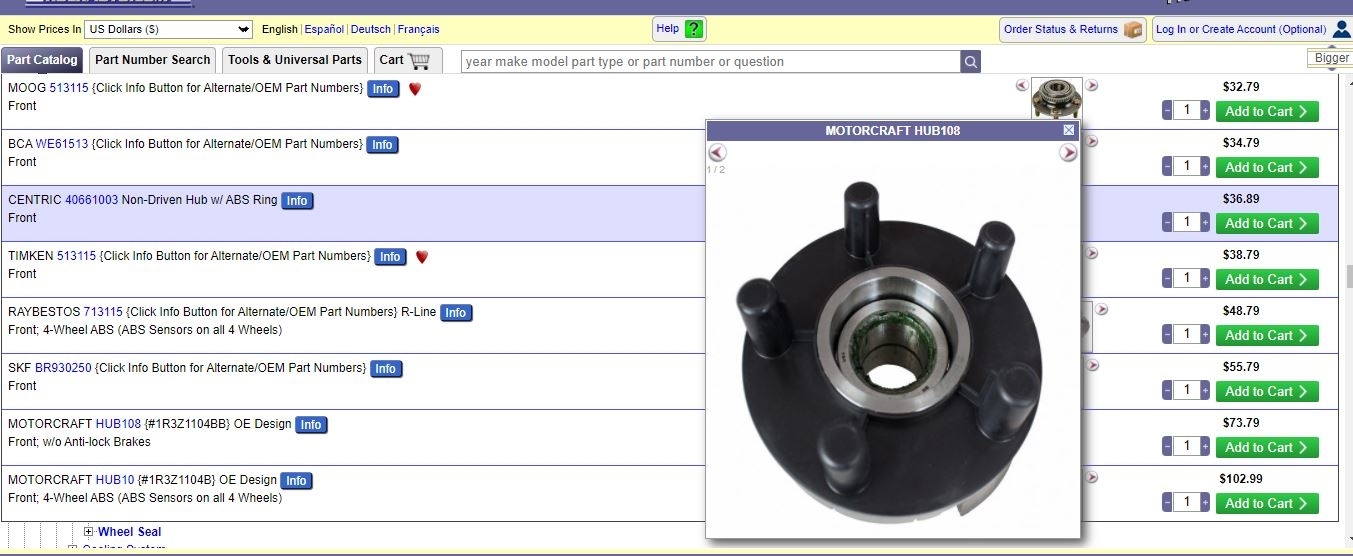The width and height of the screenshot is (1353, 556).
Task: Click the page vertical scrollbar thumb
Action: [x=1348, y=276]
